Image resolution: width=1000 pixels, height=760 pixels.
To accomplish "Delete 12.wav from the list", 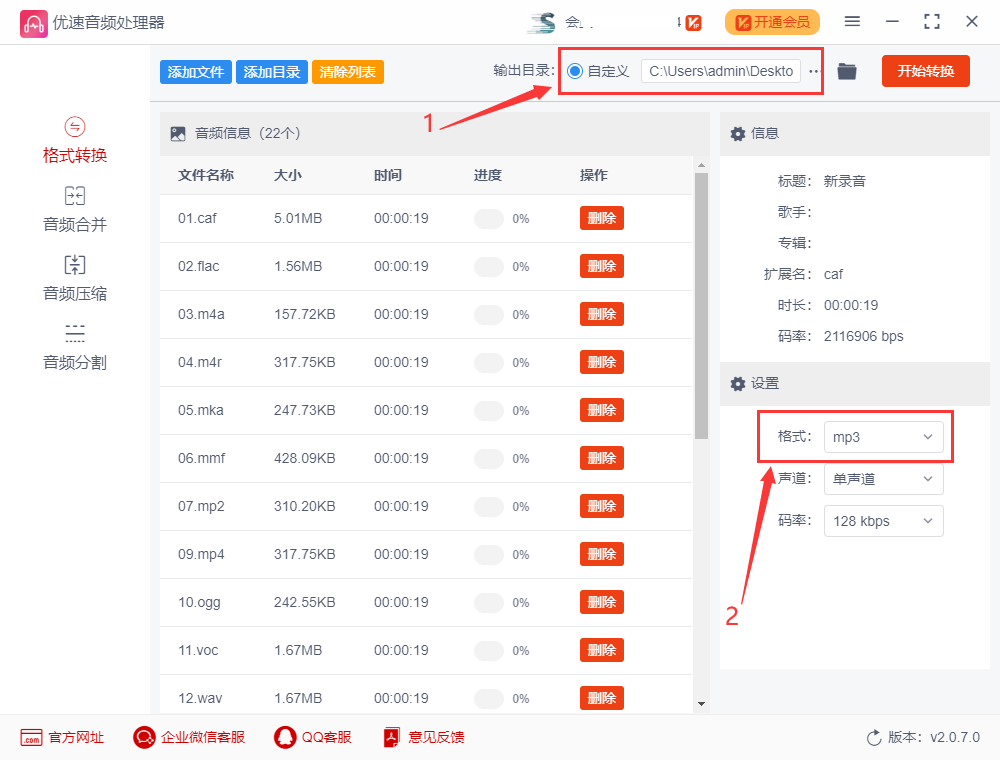I will pos(601,698).
